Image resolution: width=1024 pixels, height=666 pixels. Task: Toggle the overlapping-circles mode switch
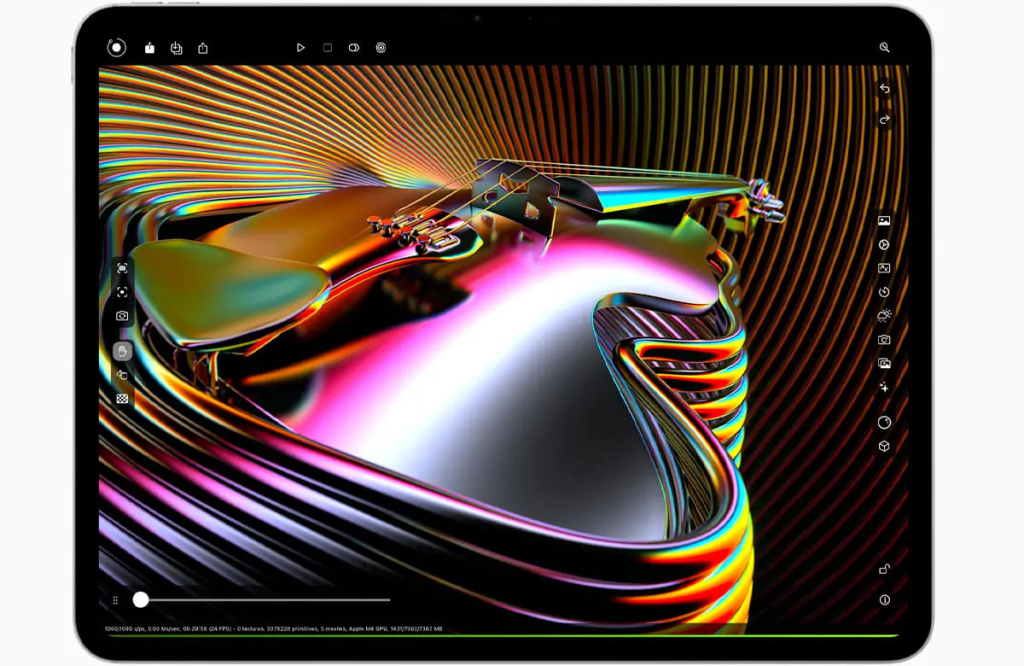tap(354, 47)
